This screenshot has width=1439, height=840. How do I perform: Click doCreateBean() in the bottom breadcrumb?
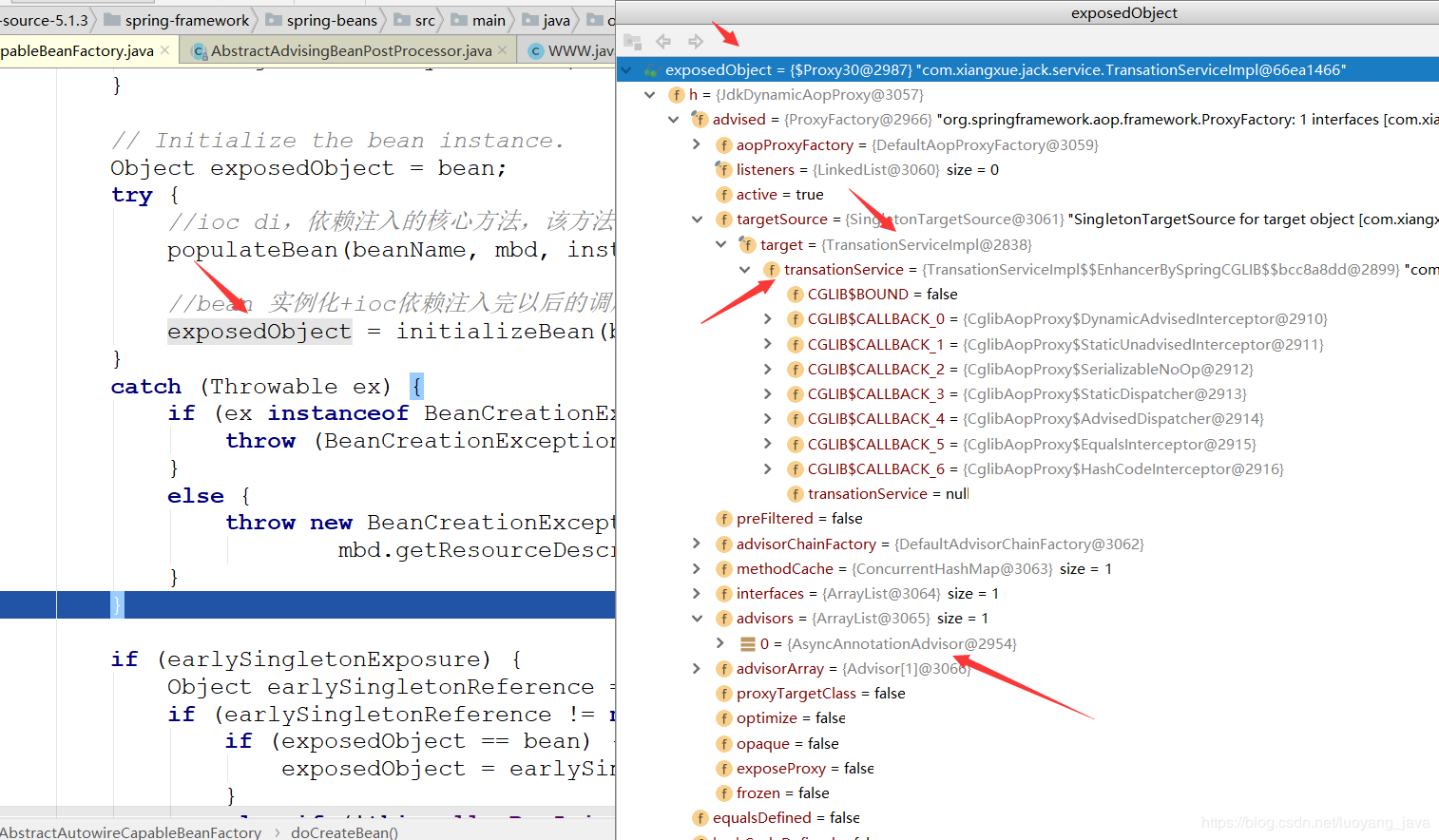pos(344,832)
